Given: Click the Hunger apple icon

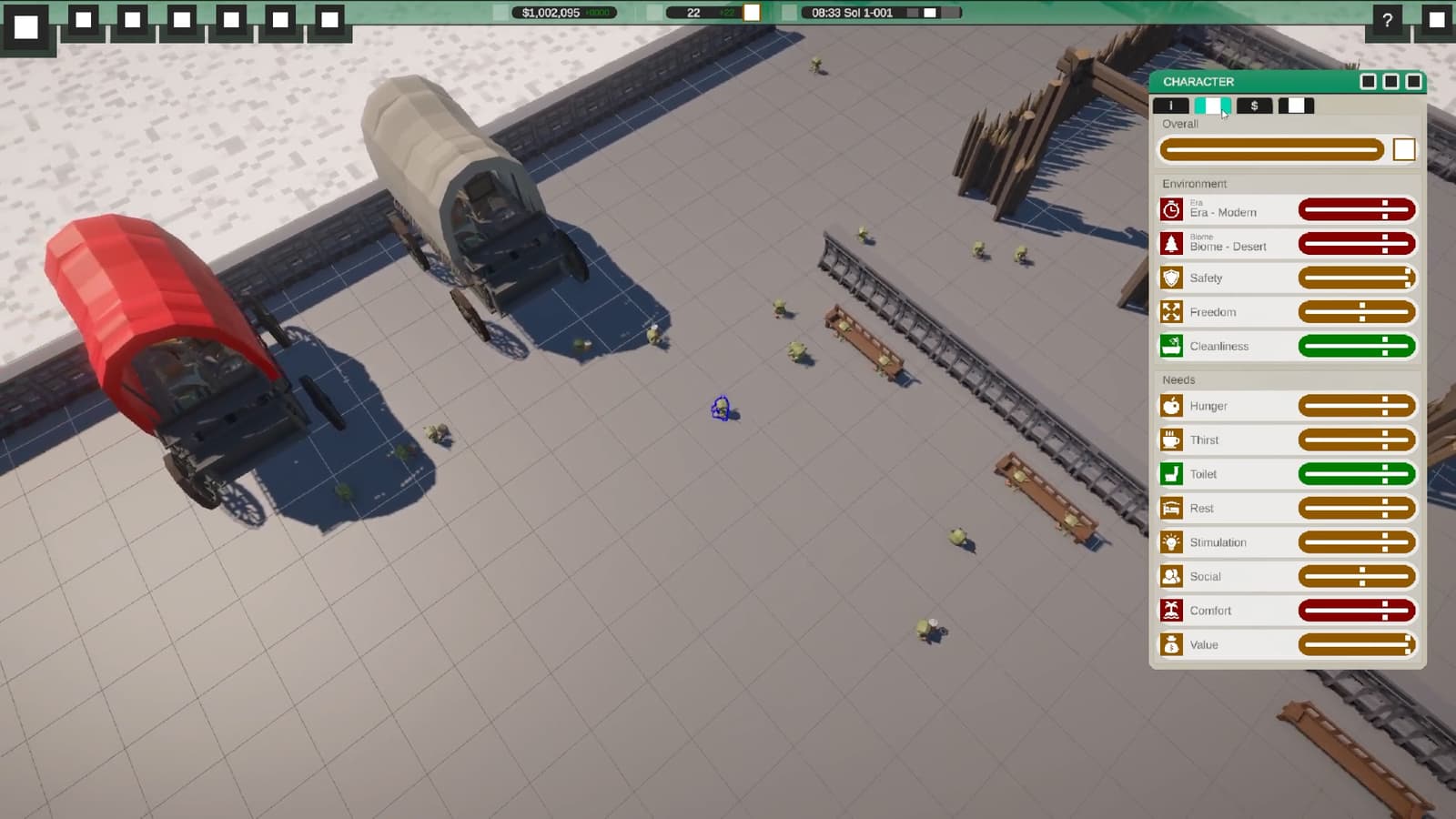Looking at the screenshot, I should pyautogui.click(x=1171, y=406).
